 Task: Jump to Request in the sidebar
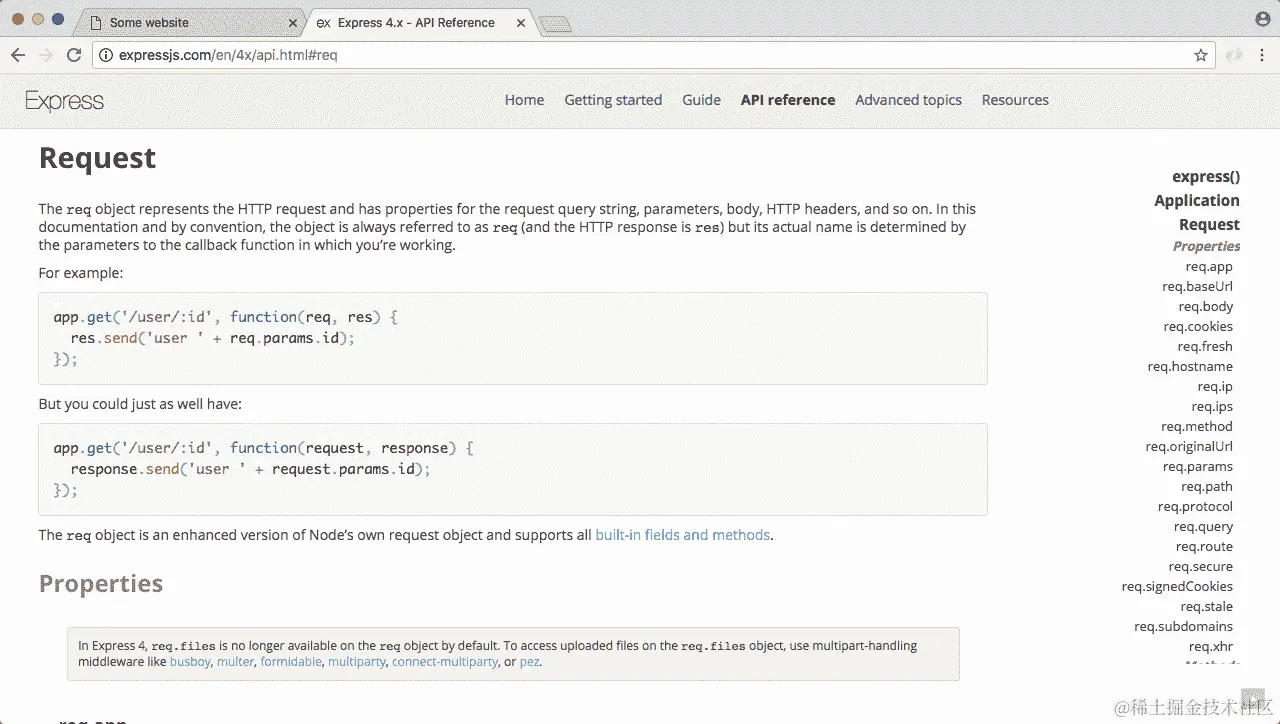1209,225
